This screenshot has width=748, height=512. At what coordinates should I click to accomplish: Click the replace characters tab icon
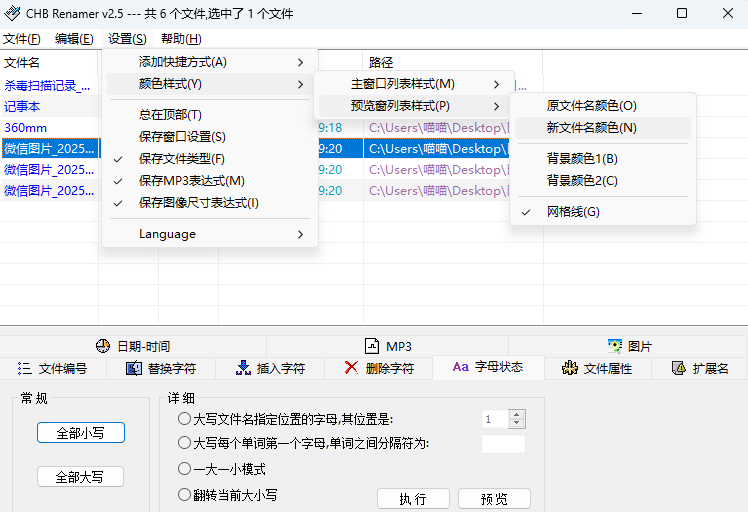pos(133,368)
